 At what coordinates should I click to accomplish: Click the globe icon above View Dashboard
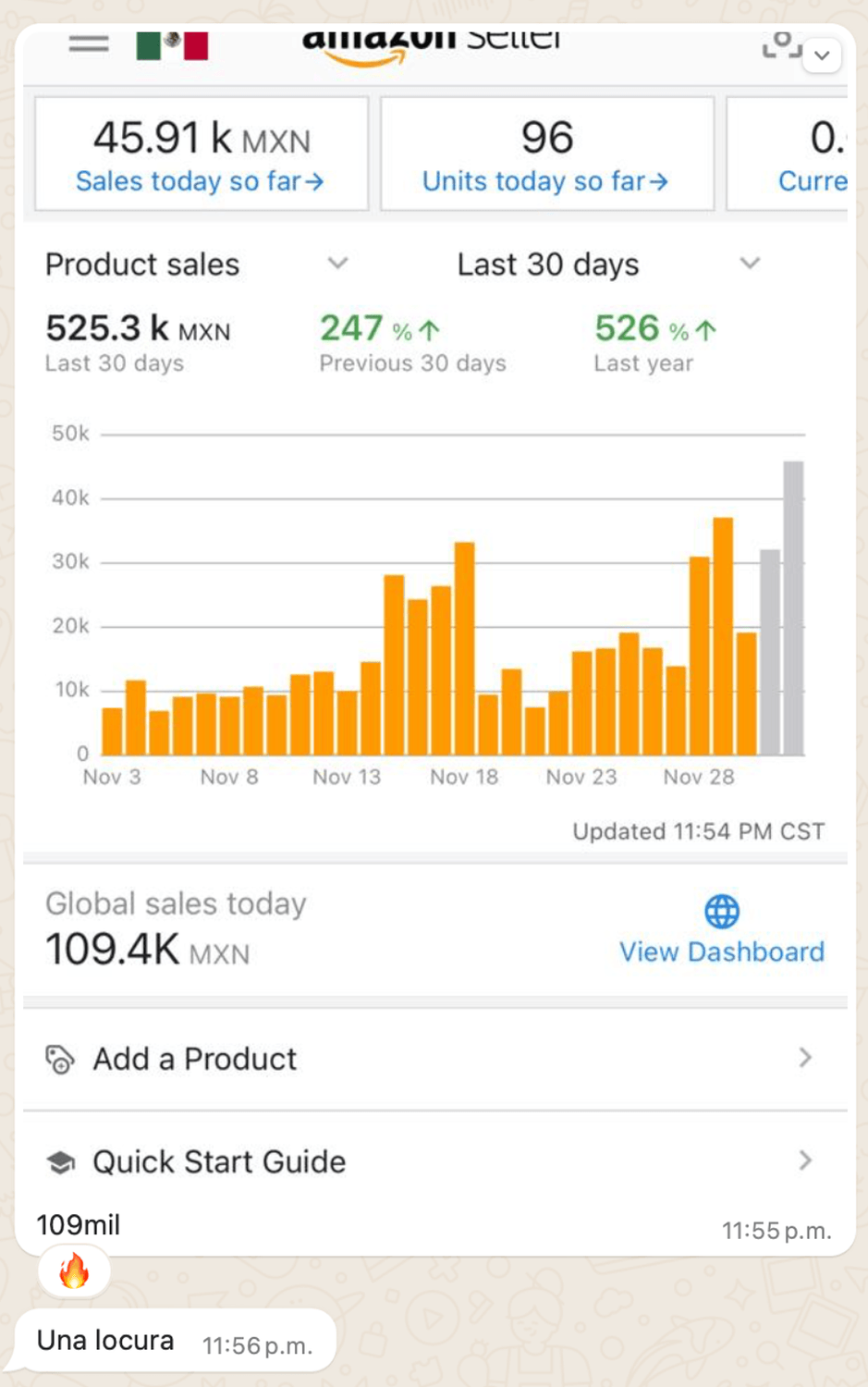click(722, 912)
